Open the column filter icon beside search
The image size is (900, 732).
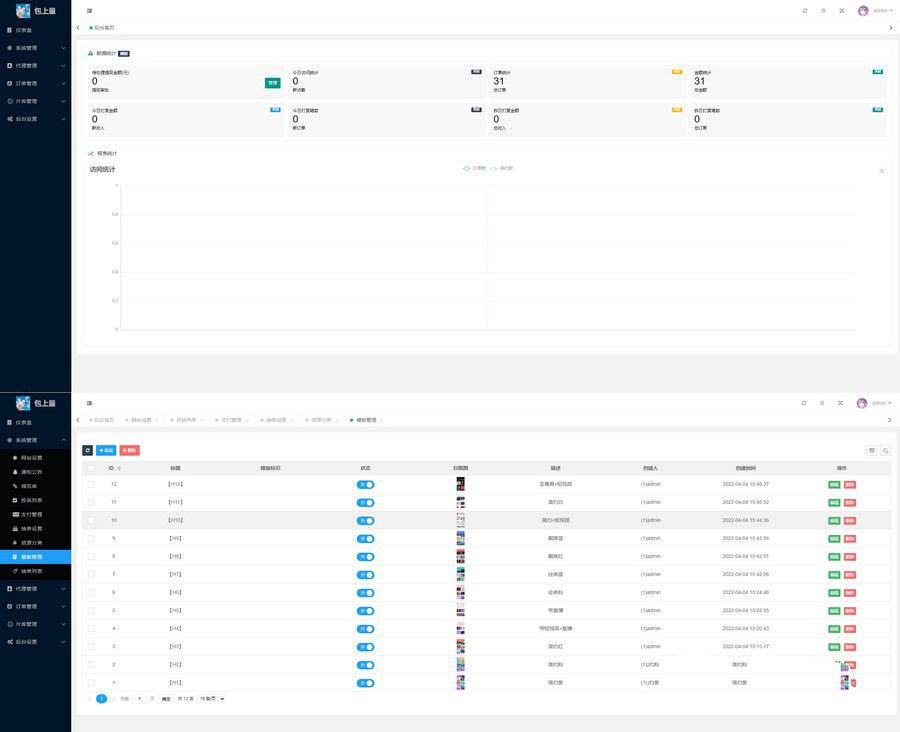(871, 451)
